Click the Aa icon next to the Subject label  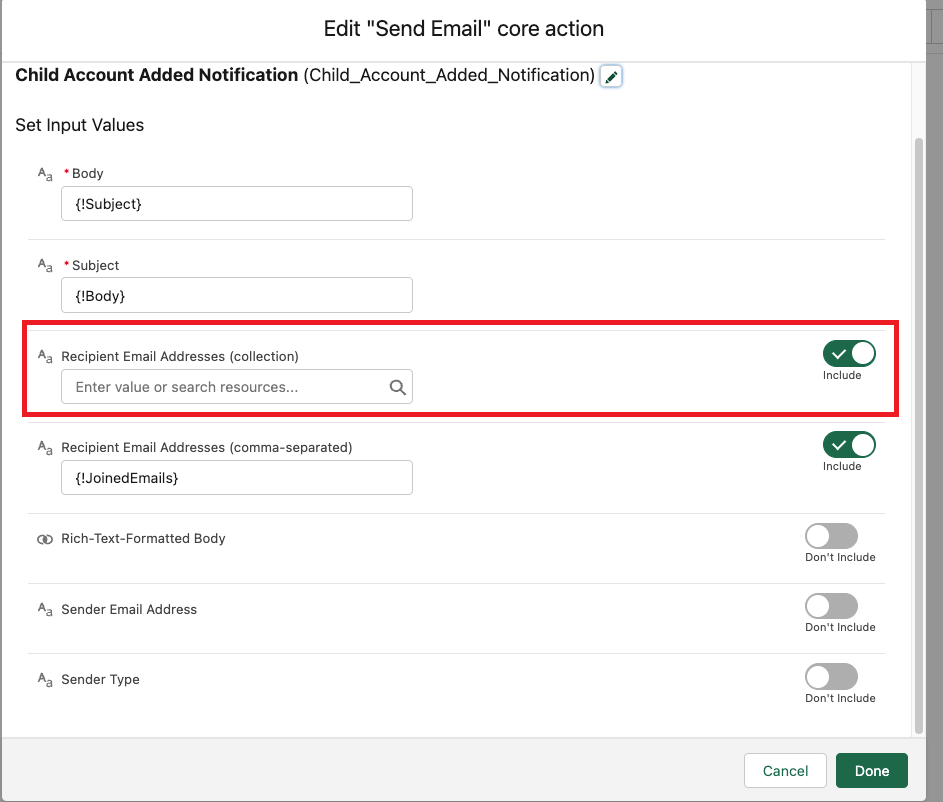tap(44, 265)
